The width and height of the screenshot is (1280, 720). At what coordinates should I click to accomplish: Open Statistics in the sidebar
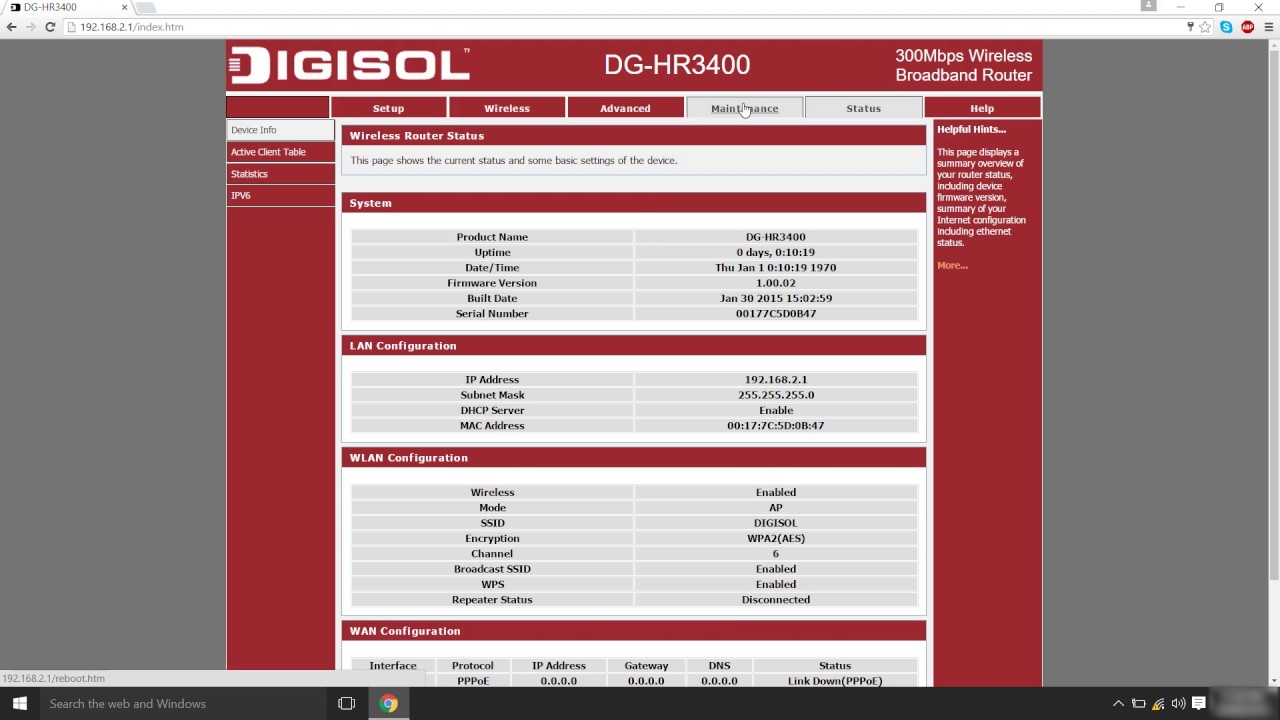[x=281, y=174]
